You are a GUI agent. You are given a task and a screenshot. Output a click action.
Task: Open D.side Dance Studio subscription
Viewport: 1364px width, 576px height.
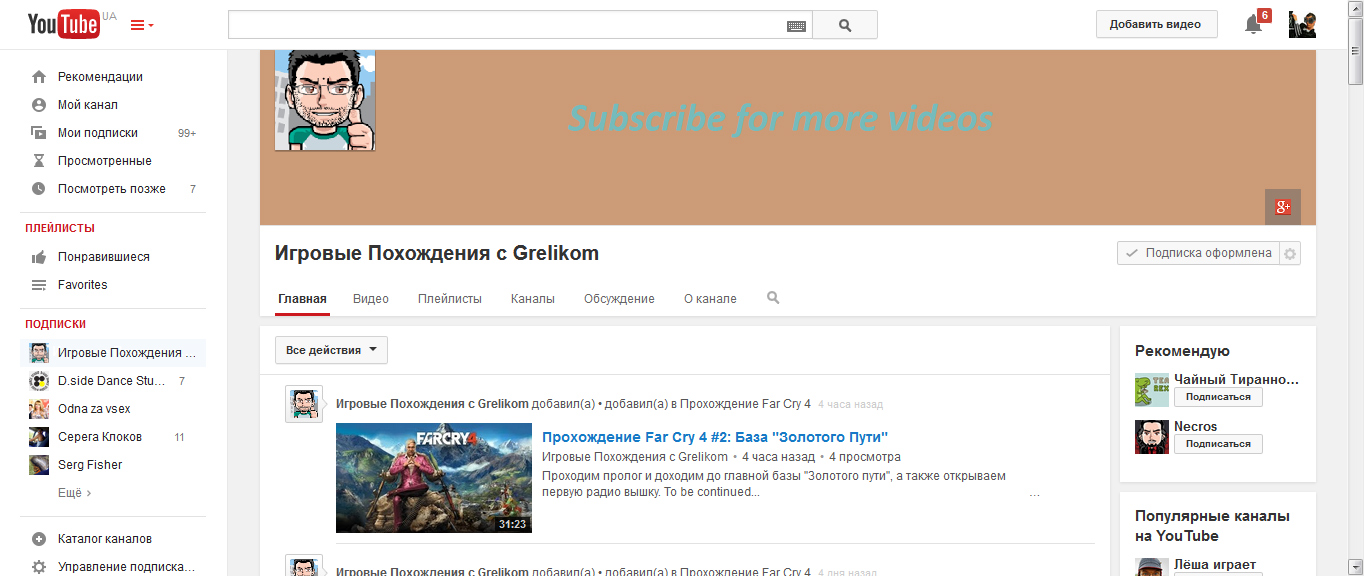click(113, 381)
